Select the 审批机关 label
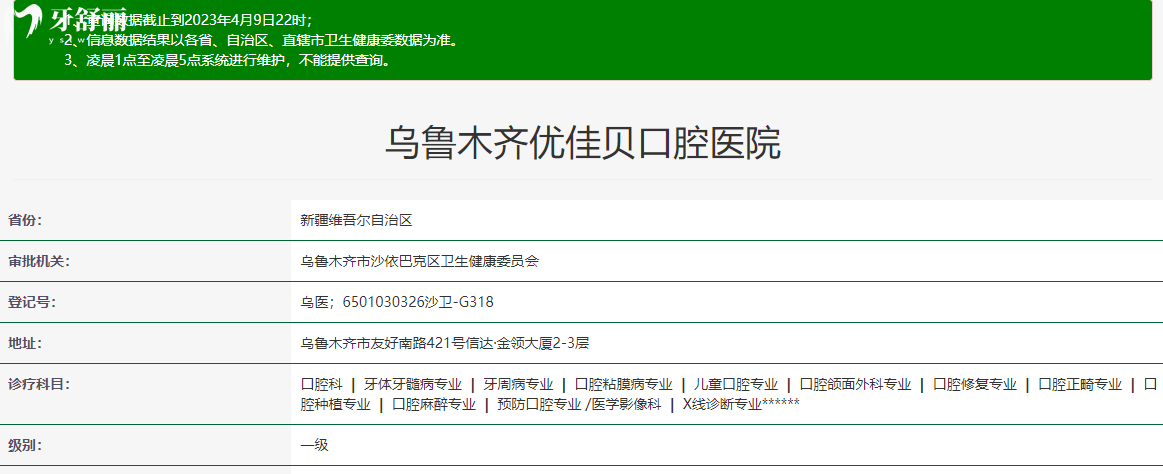This screenshot has height=474, width=1163. pyautogui.click(x=39, y=261)
